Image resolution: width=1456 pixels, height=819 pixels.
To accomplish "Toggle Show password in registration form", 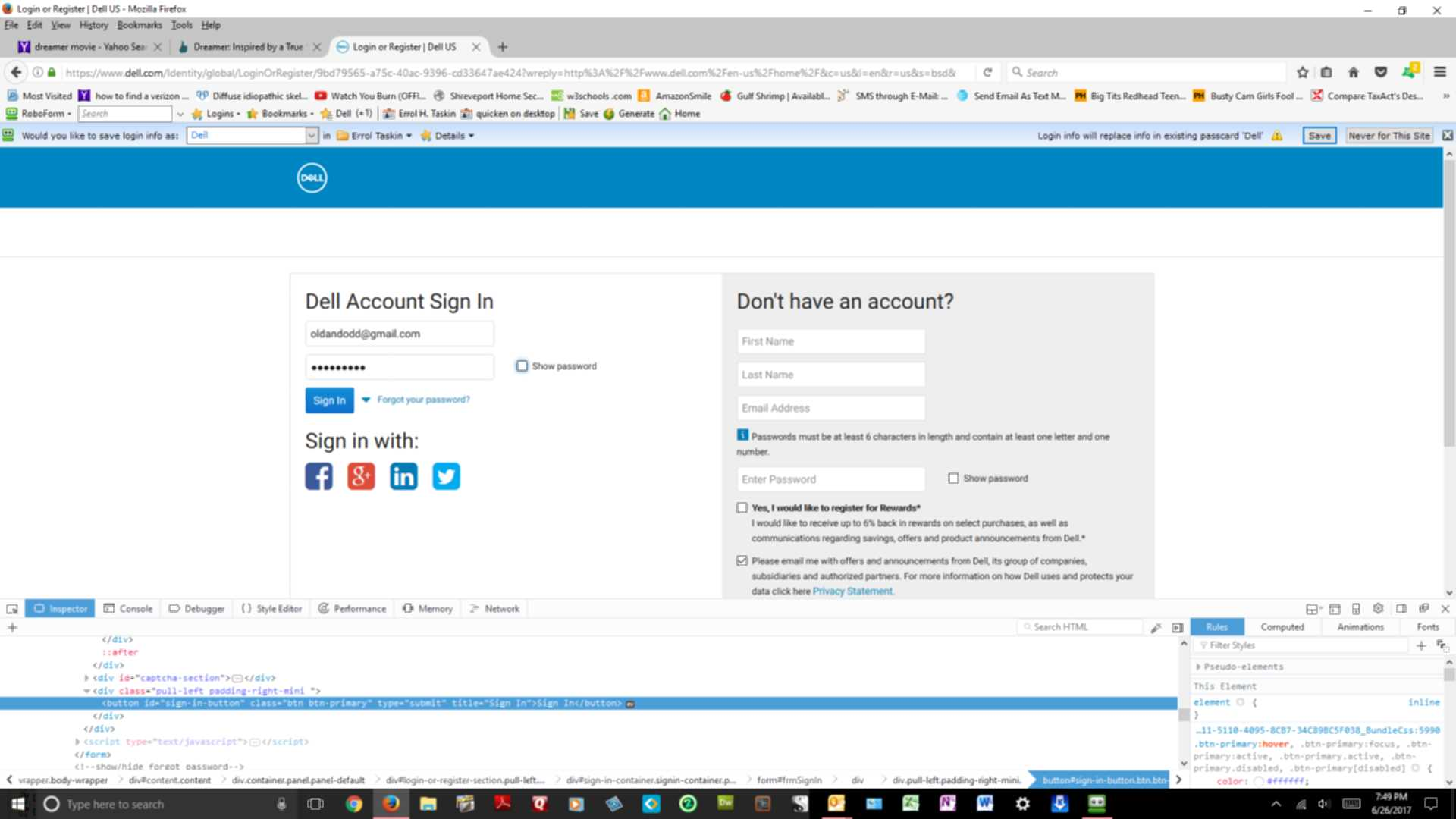I will 953,479.
